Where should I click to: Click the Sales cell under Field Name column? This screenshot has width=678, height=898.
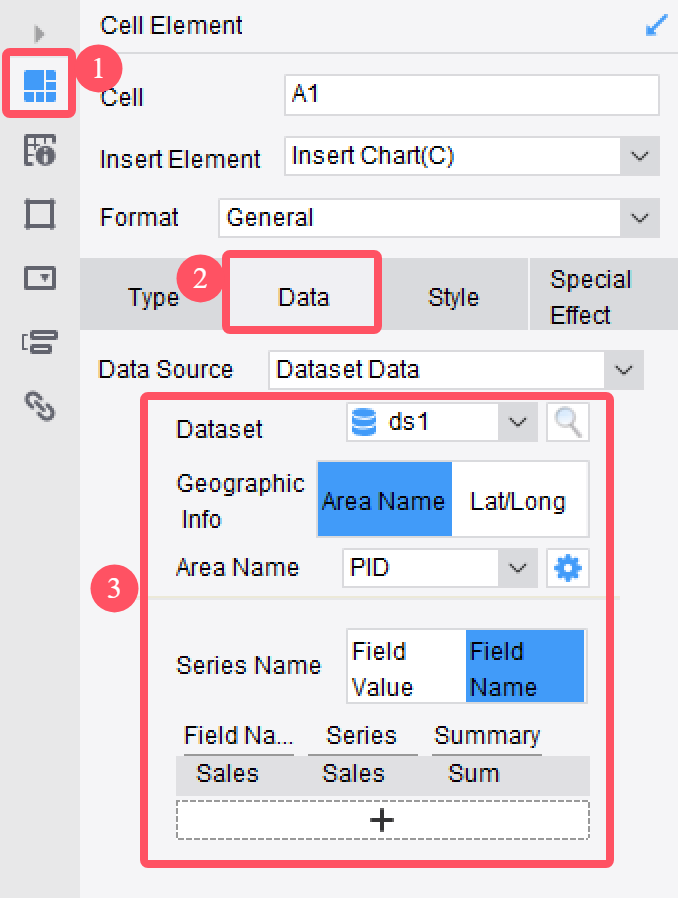(227, 774)
